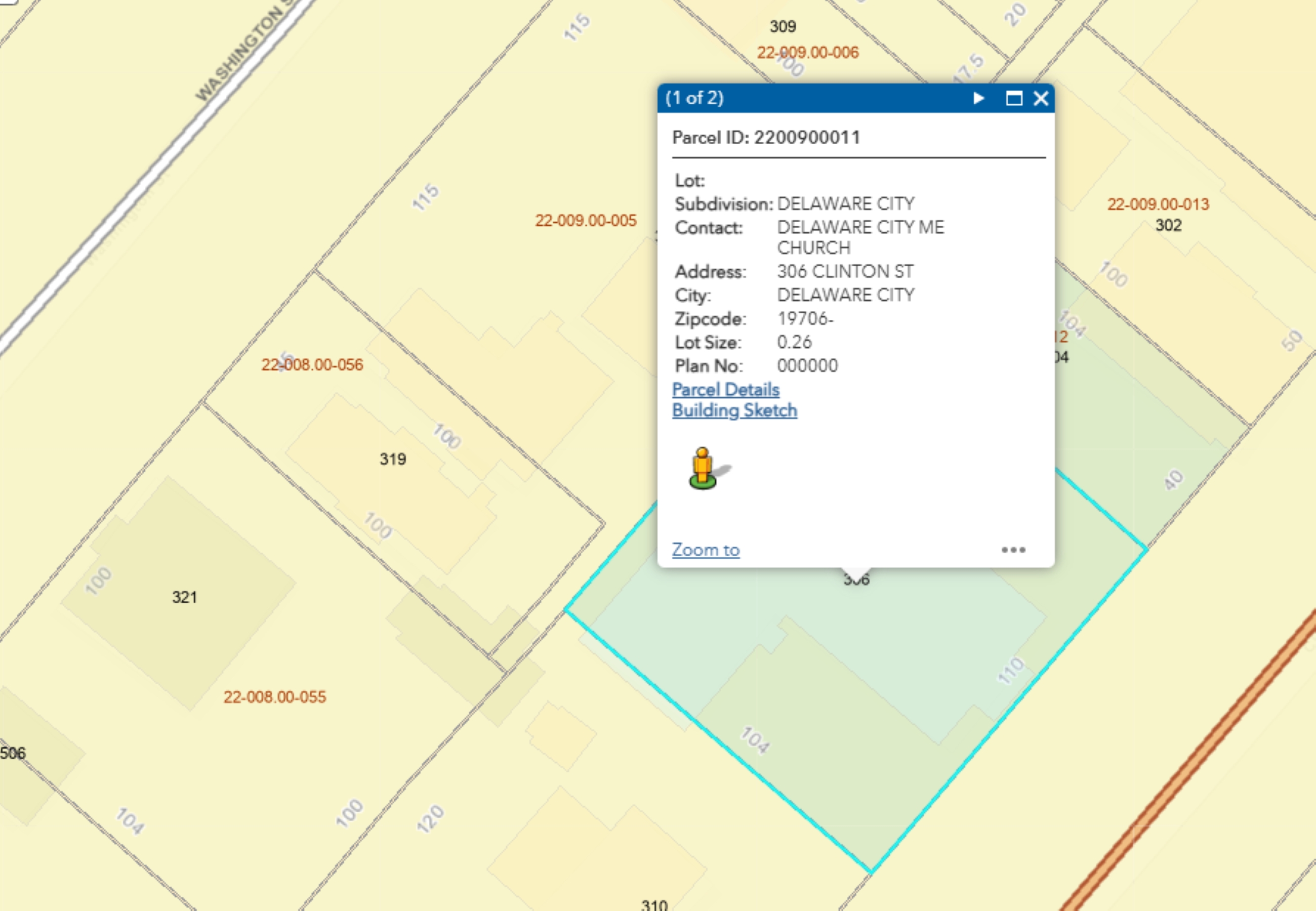
Task: Click parcel label 22-009.00-013
Action: pyautogui.click(x=1158, y=204)
